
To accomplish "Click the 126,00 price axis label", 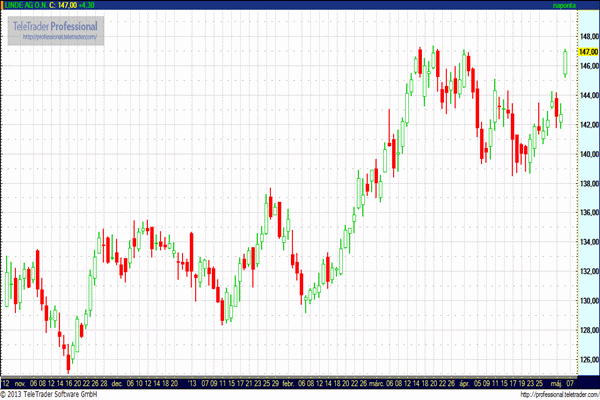I will click(588, 361).
